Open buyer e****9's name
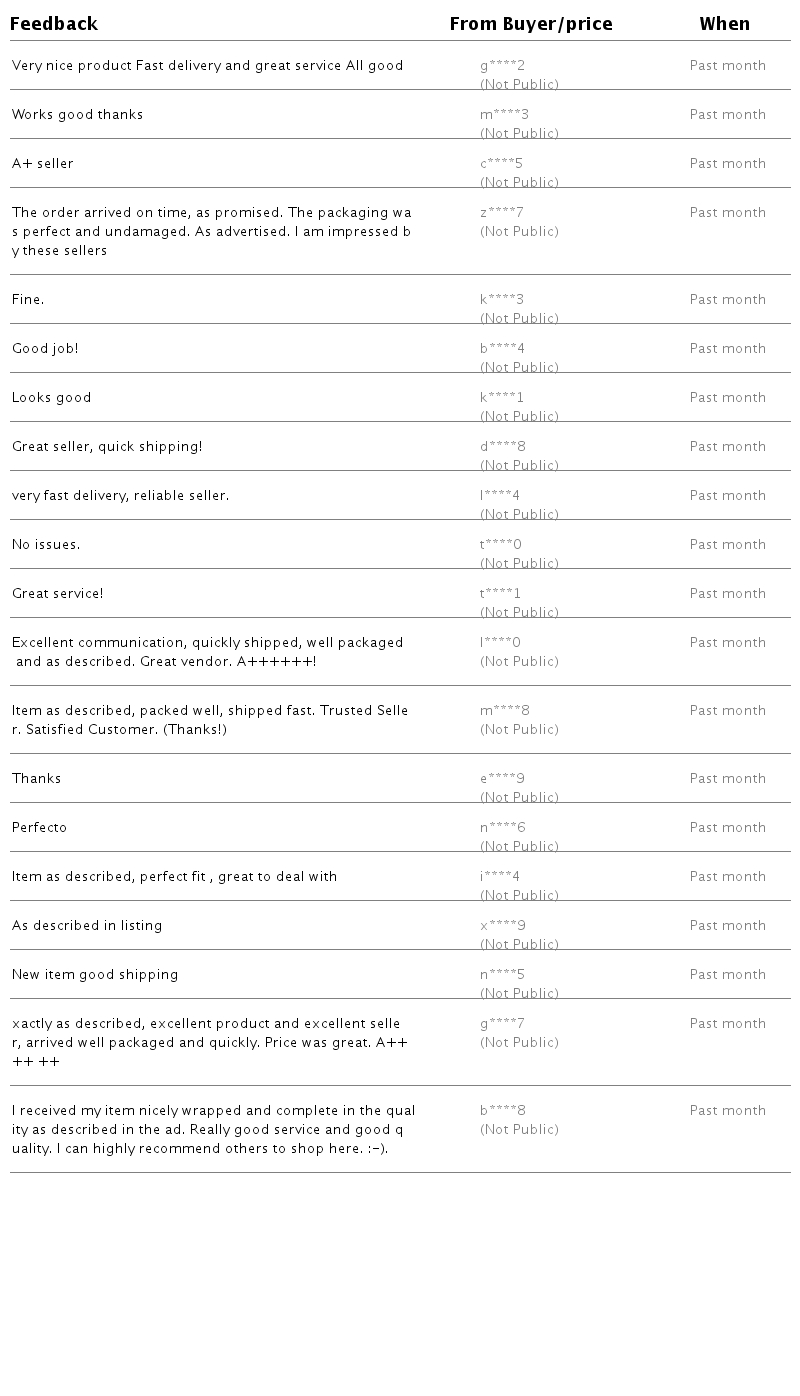The width and height of the screenshot is (800, 1396). coord(502,779)
